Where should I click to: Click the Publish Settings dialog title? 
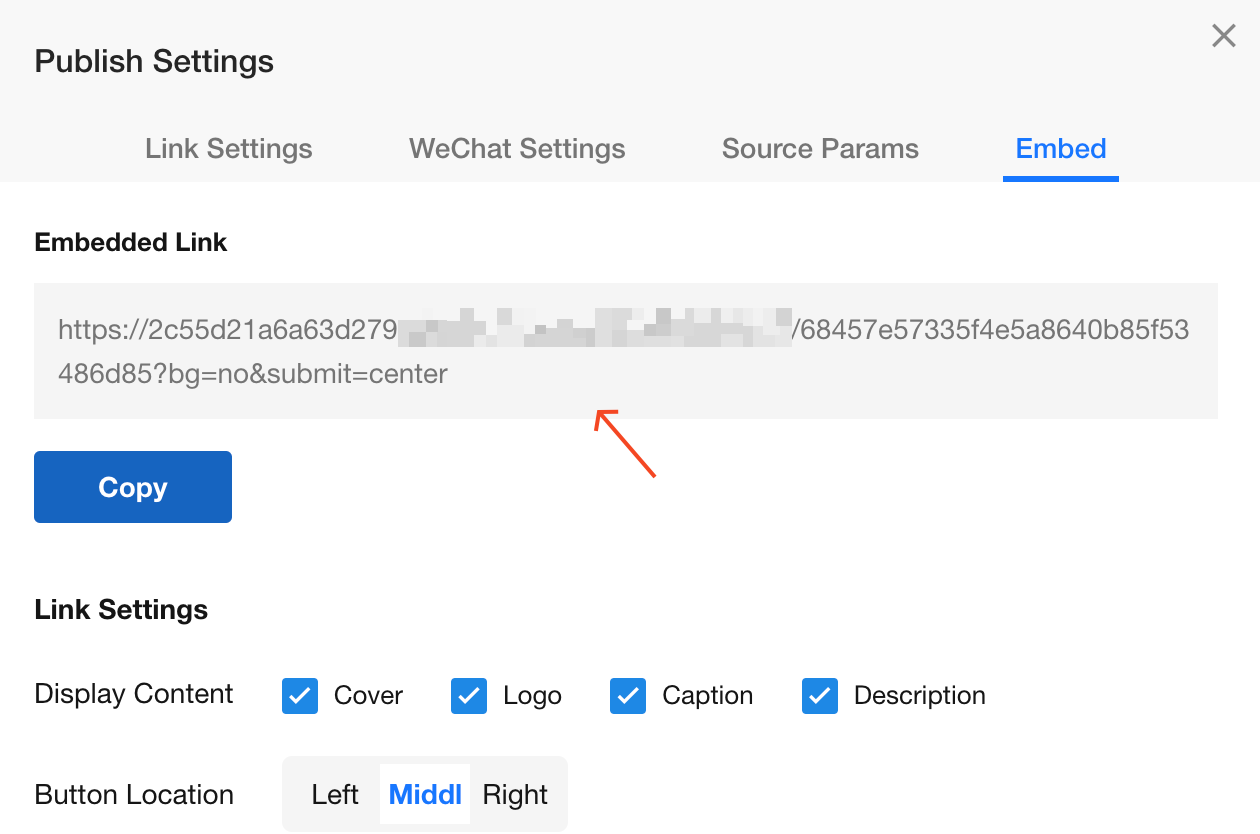tap(154, 62)
